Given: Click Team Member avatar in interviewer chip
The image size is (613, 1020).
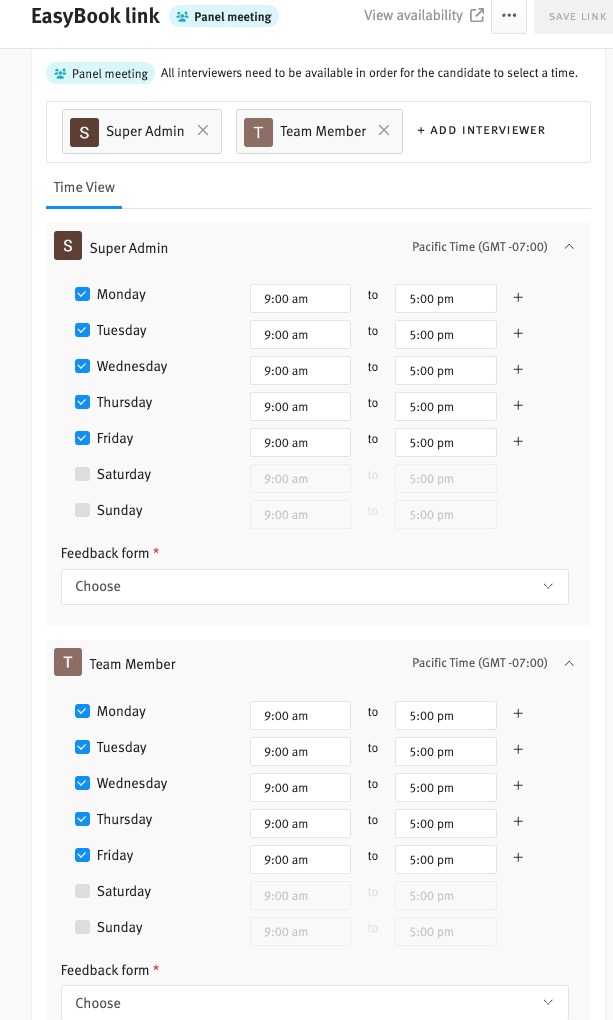Looking at the screenshot, I should click(x=258, y=132).
